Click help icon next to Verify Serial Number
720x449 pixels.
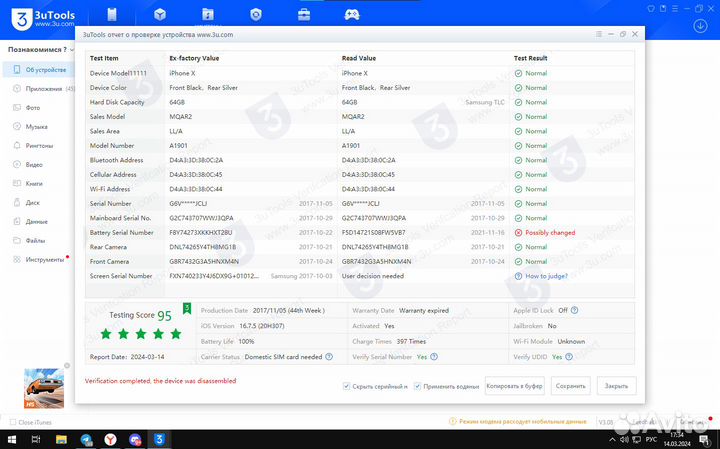(x=434, y=357)
